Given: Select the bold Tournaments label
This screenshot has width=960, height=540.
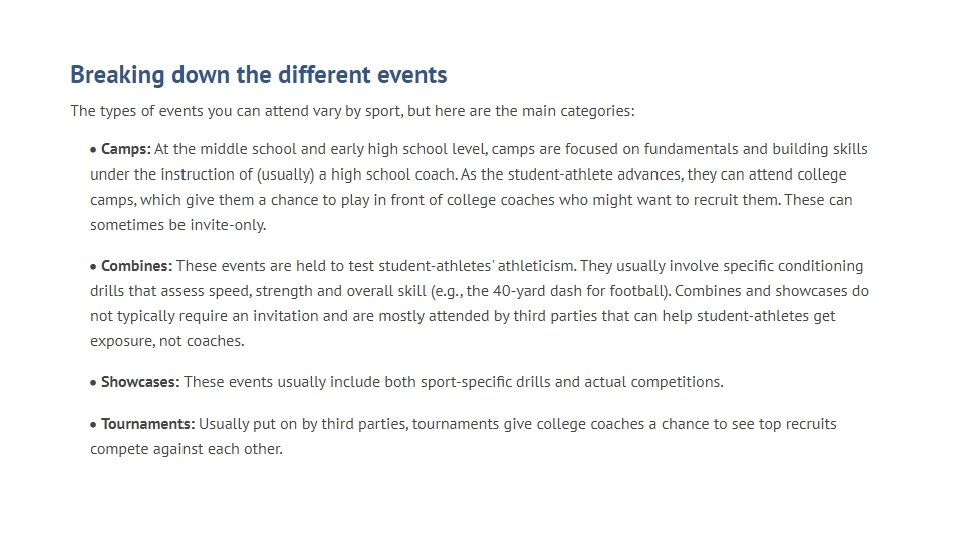Looking at the screenshot, I should 148,424.
